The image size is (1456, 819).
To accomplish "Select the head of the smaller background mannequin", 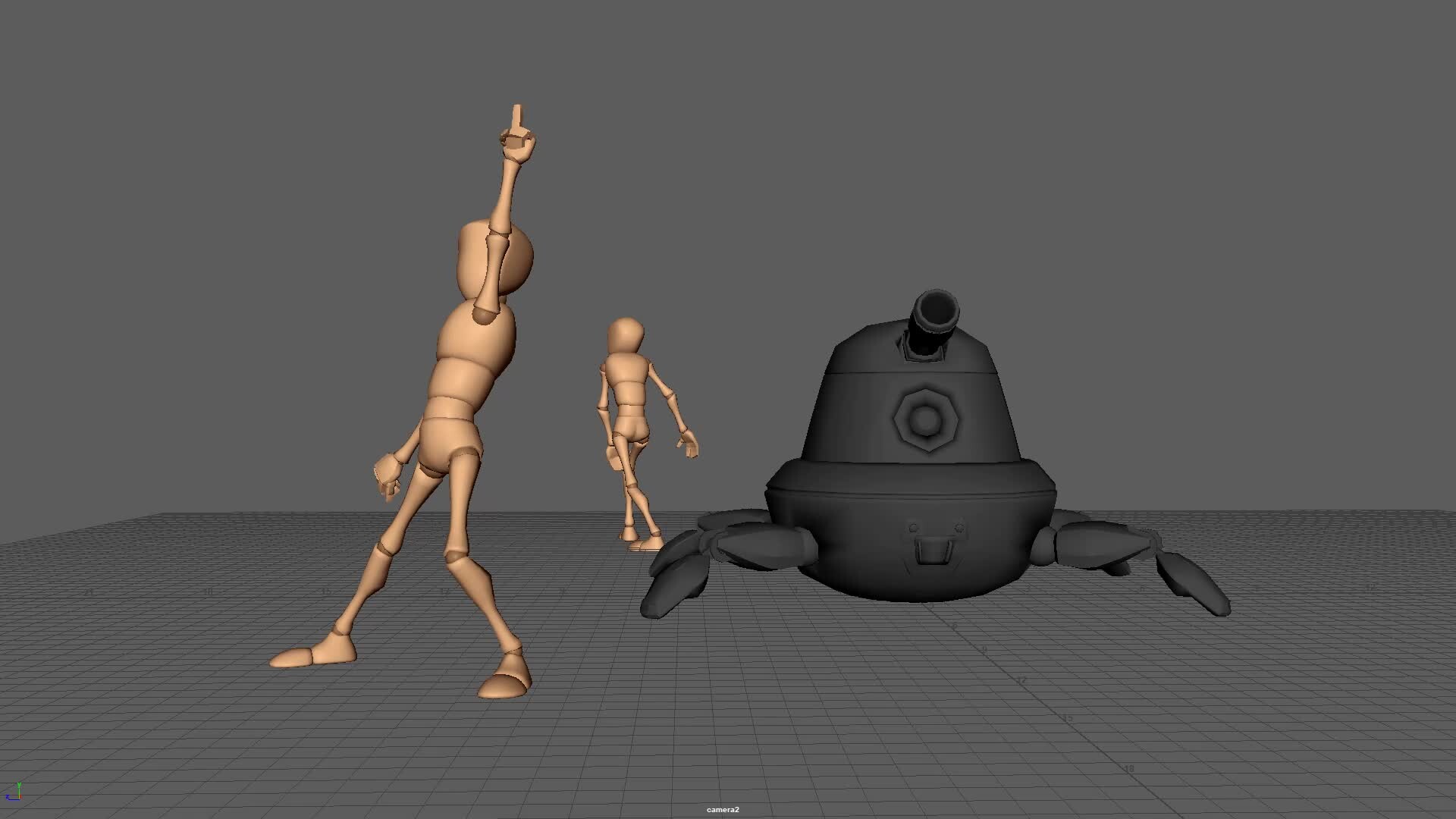I will coord(624,334).
